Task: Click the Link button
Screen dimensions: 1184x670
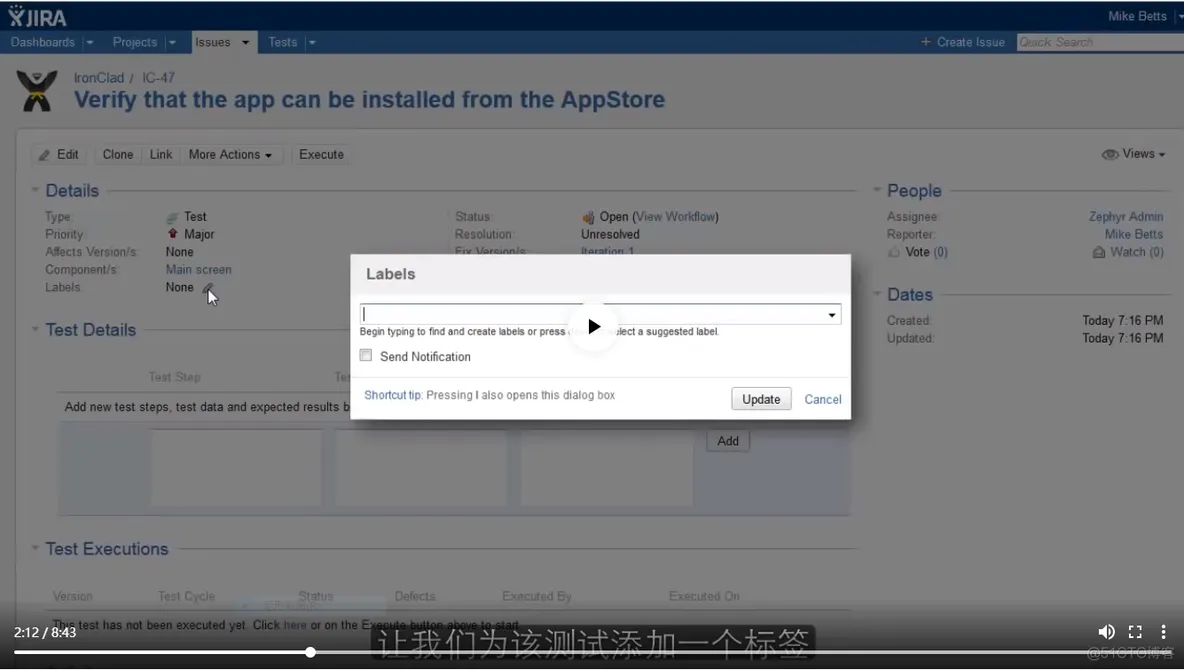Action: click(161, 154)
